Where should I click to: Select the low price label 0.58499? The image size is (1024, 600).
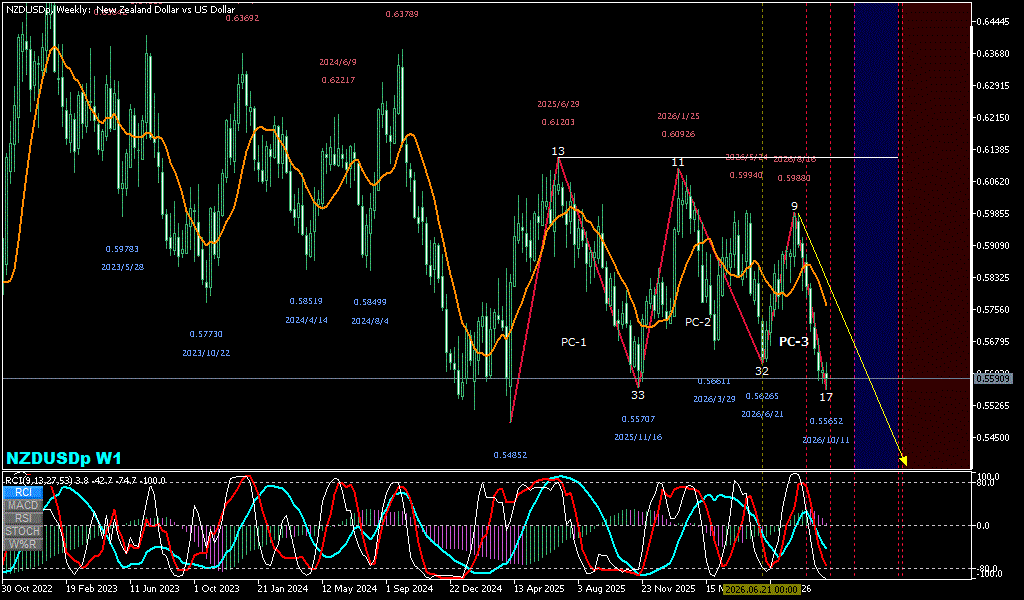click(x=370, y=302)
